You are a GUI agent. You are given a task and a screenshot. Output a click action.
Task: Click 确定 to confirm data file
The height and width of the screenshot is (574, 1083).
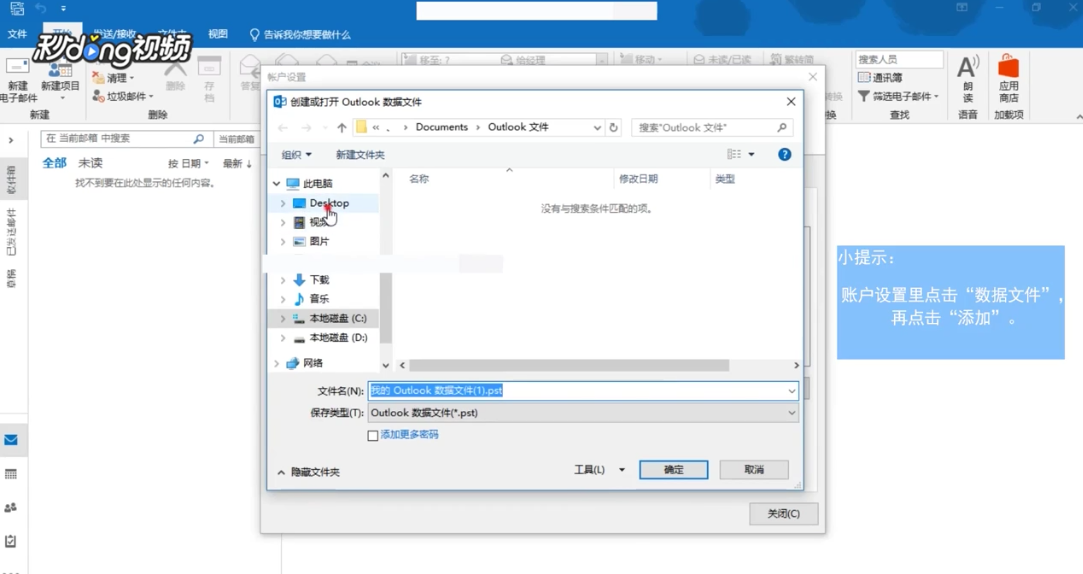(x=673, y=470)
